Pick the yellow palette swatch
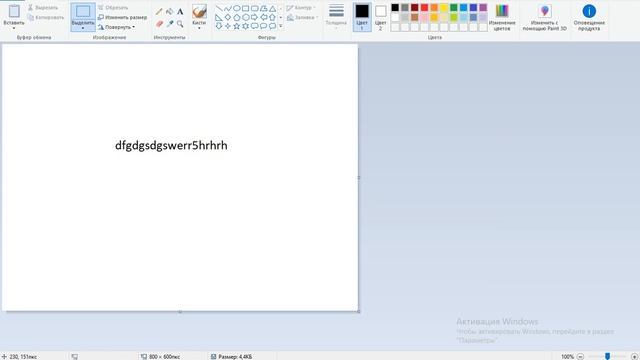Screen dimensions: 640x360 coord(444,8)
